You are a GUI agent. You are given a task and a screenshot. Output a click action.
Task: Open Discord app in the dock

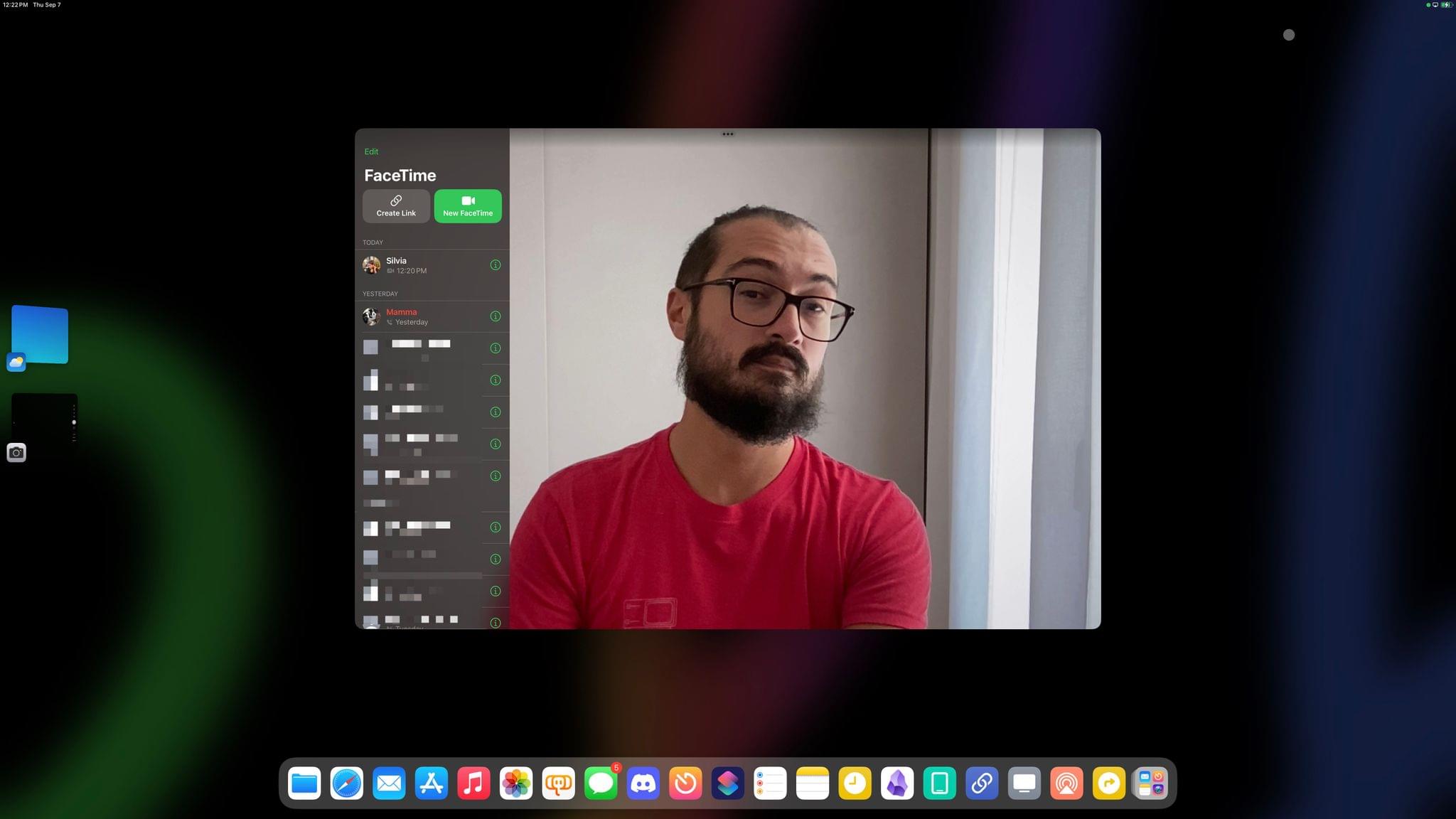click(643, 783)
